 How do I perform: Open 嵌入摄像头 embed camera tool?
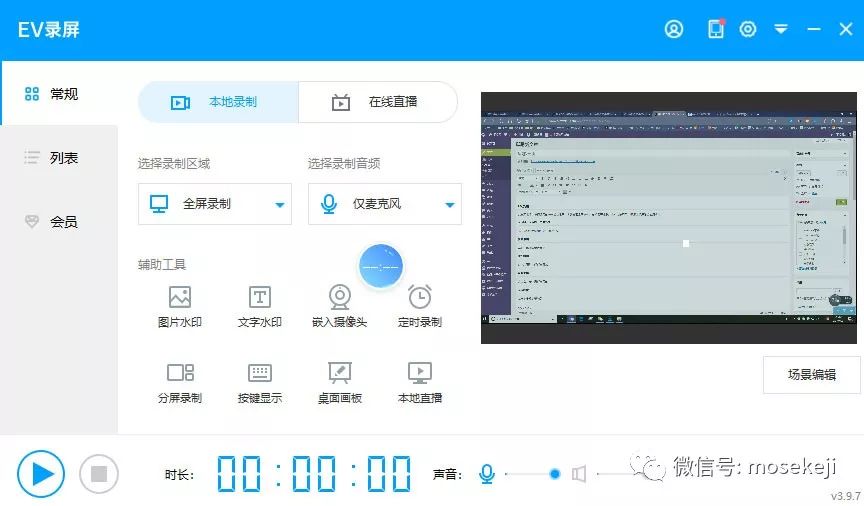coord(339,306)
